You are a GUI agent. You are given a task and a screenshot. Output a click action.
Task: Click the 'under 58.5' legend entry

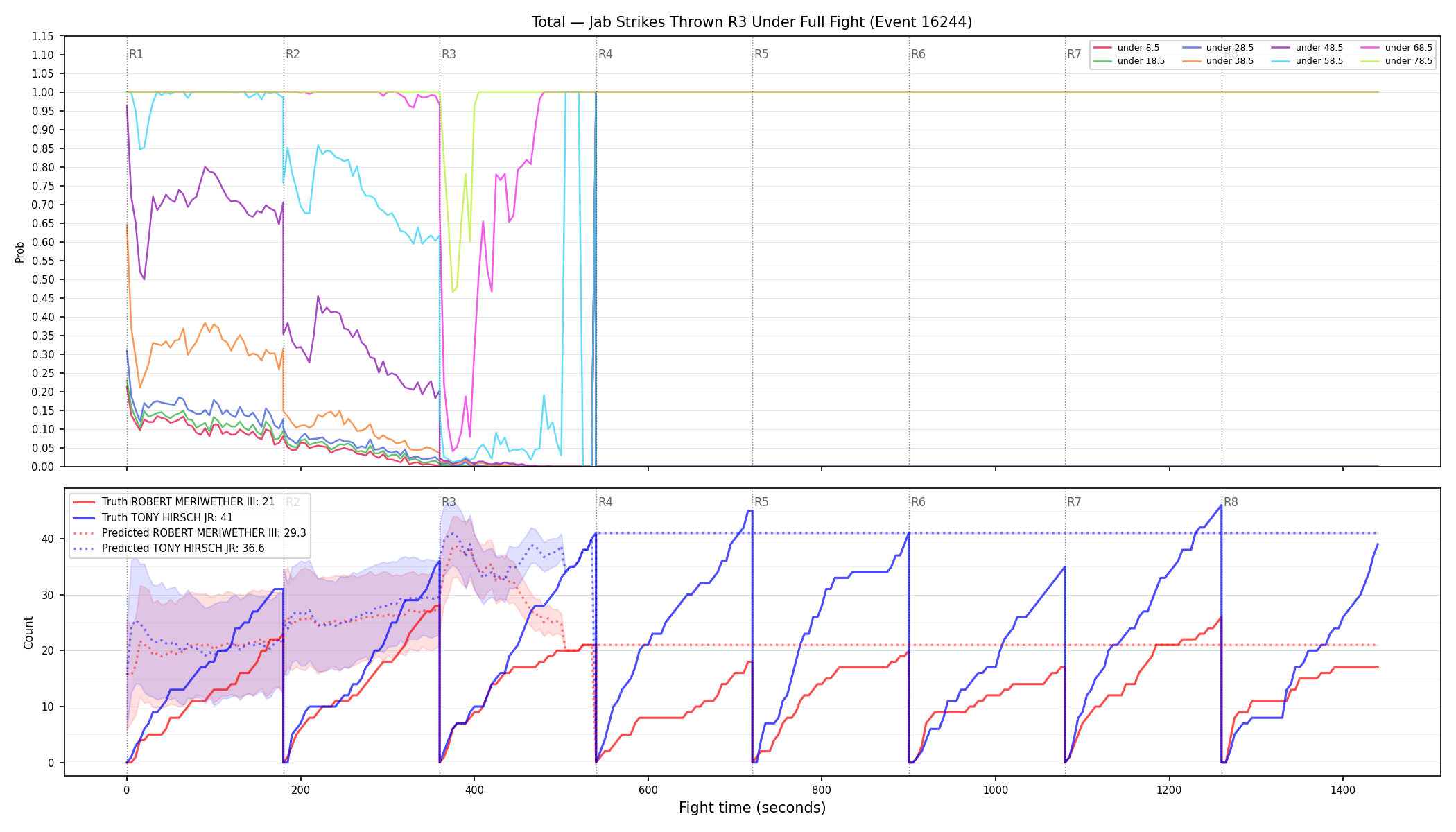click(1307, 61)
